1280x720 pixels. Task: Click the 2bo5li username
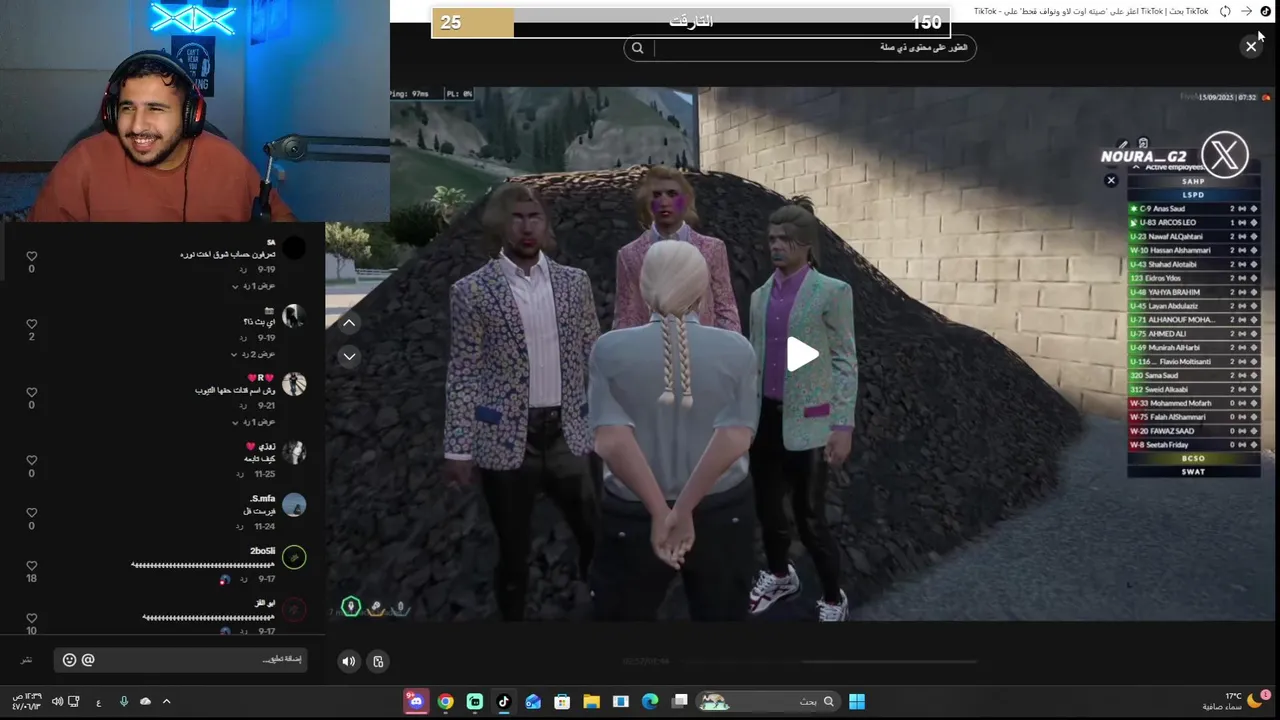pyautogui.click(x=262, y=551)
